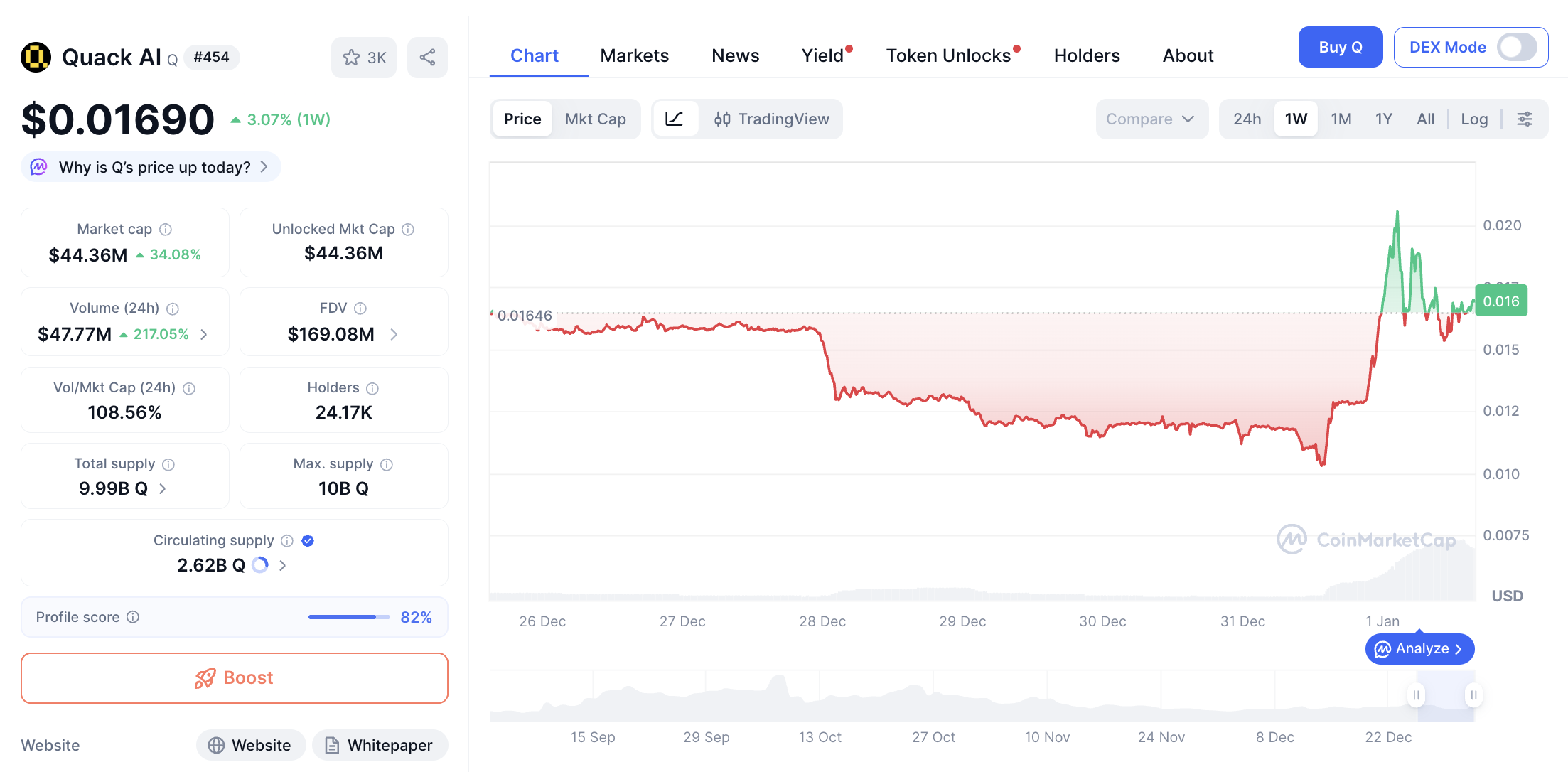Toggle DEX Mode switch
Viewport: 1568px width, 772px height.
click(1517, 48)
